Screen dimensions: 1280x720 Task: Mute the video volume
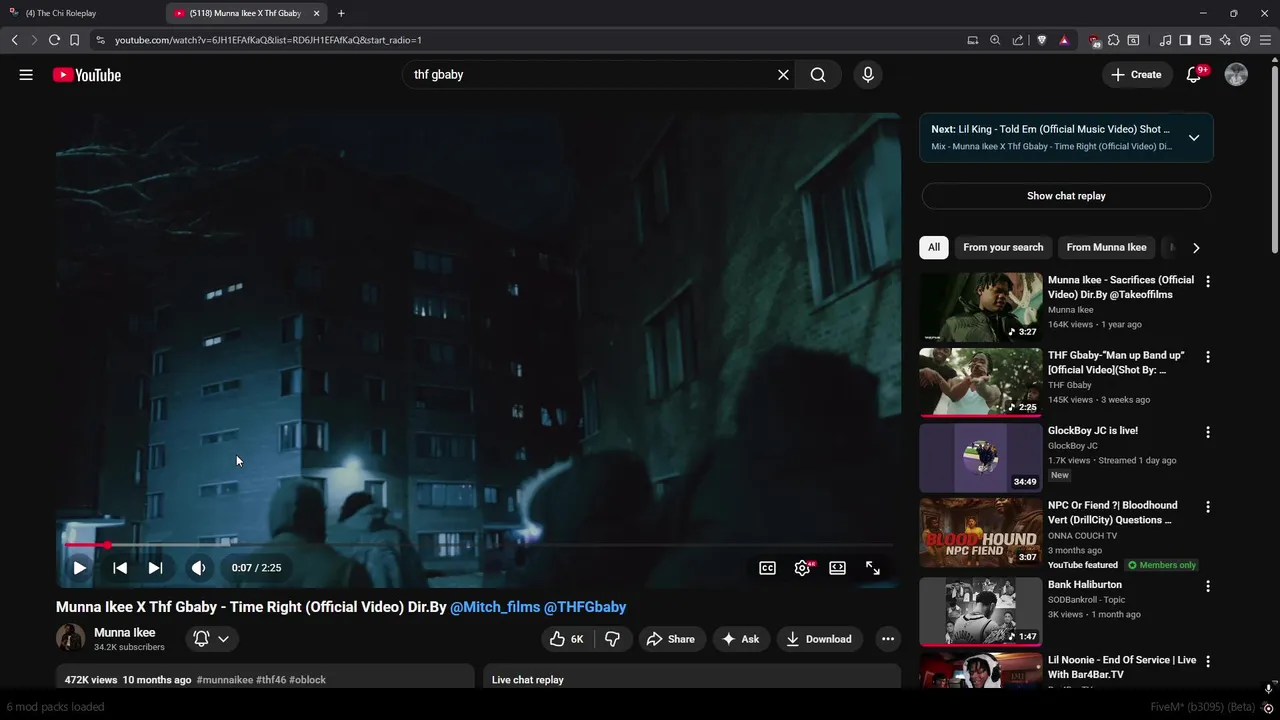coord(199,568)
